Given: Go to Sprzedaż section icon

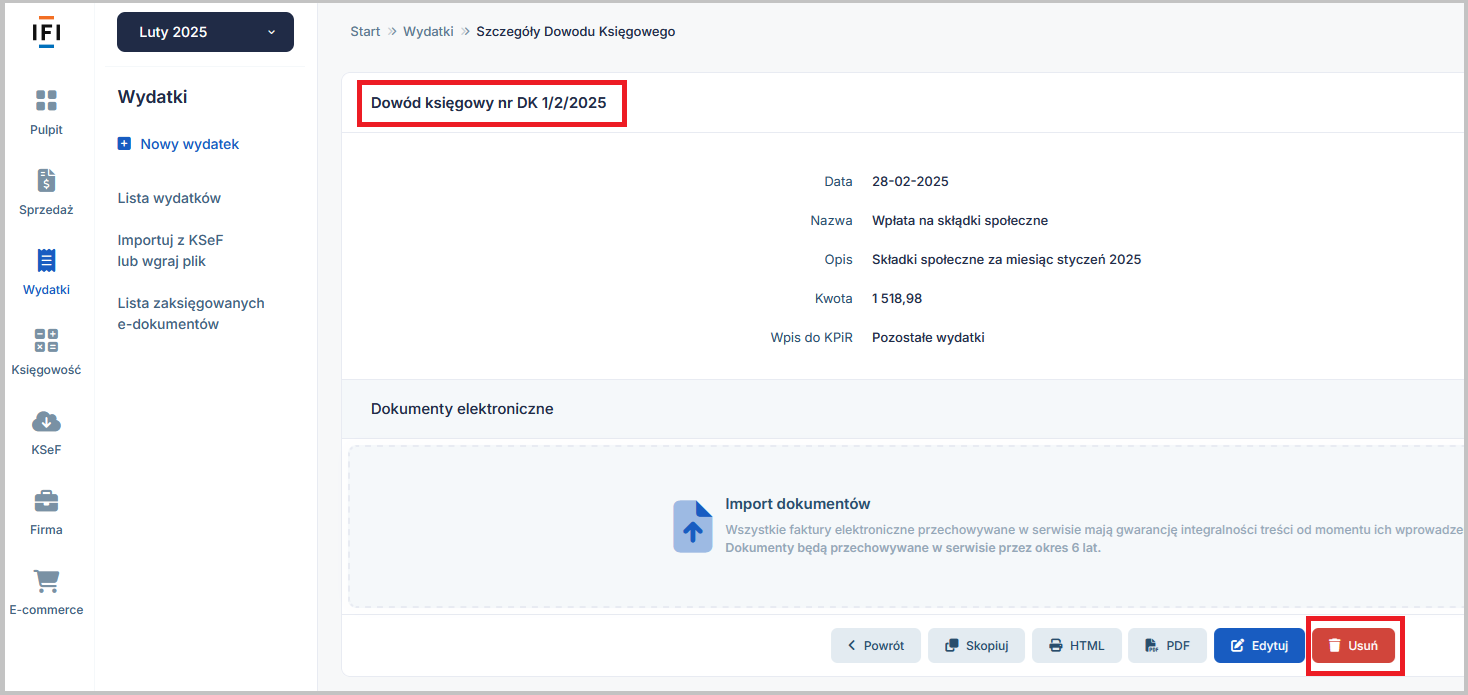Looking at the screenshot, I should pos(46,181).
